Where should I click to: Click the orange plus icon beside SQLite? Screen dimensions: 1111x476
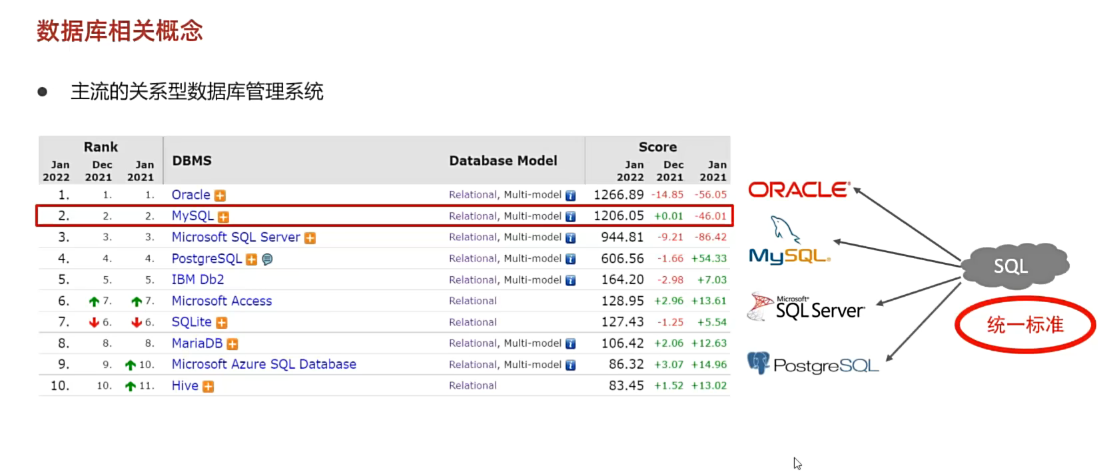(221, 323)
